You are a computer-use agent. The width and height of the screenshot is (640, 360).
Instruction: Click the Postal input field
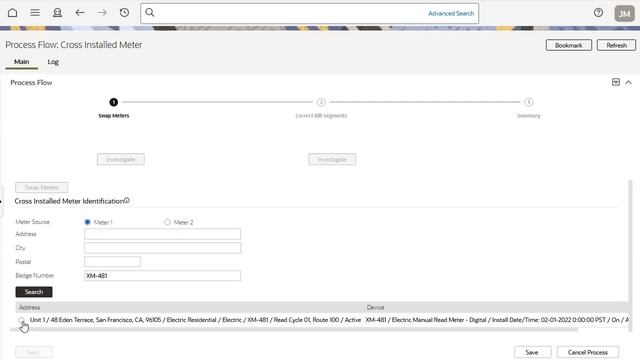pos(112,262)
